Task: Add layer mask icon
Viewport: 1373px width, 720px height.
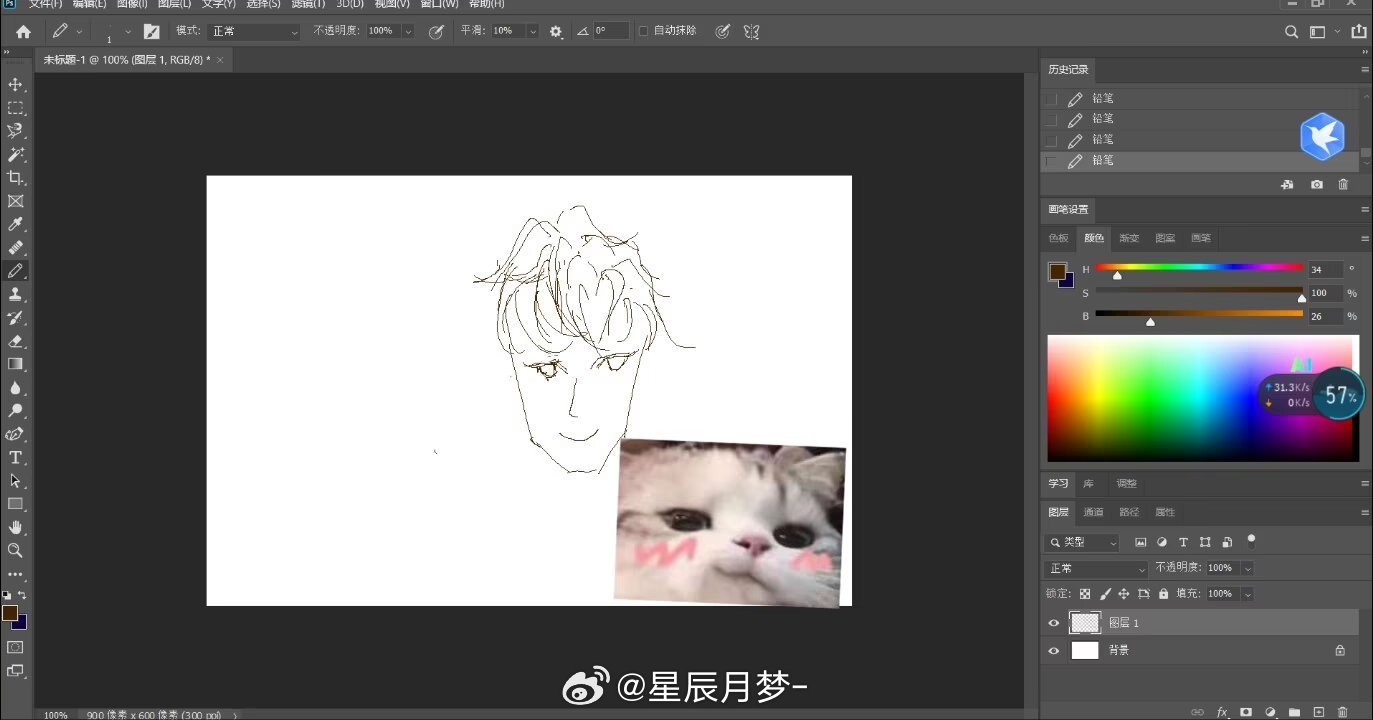Action: 1246,712
